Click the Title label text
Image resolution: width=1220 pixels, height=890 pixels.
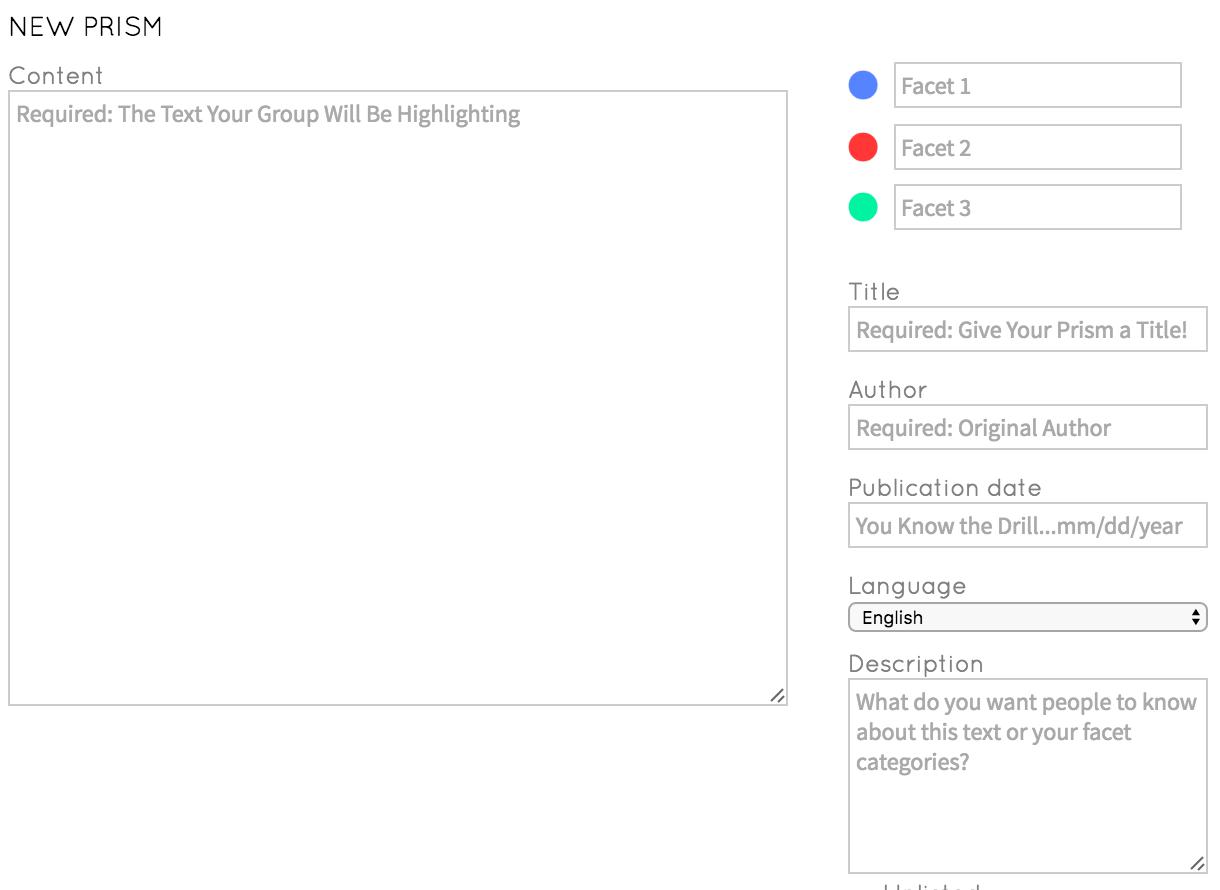[x=874, y=292]
